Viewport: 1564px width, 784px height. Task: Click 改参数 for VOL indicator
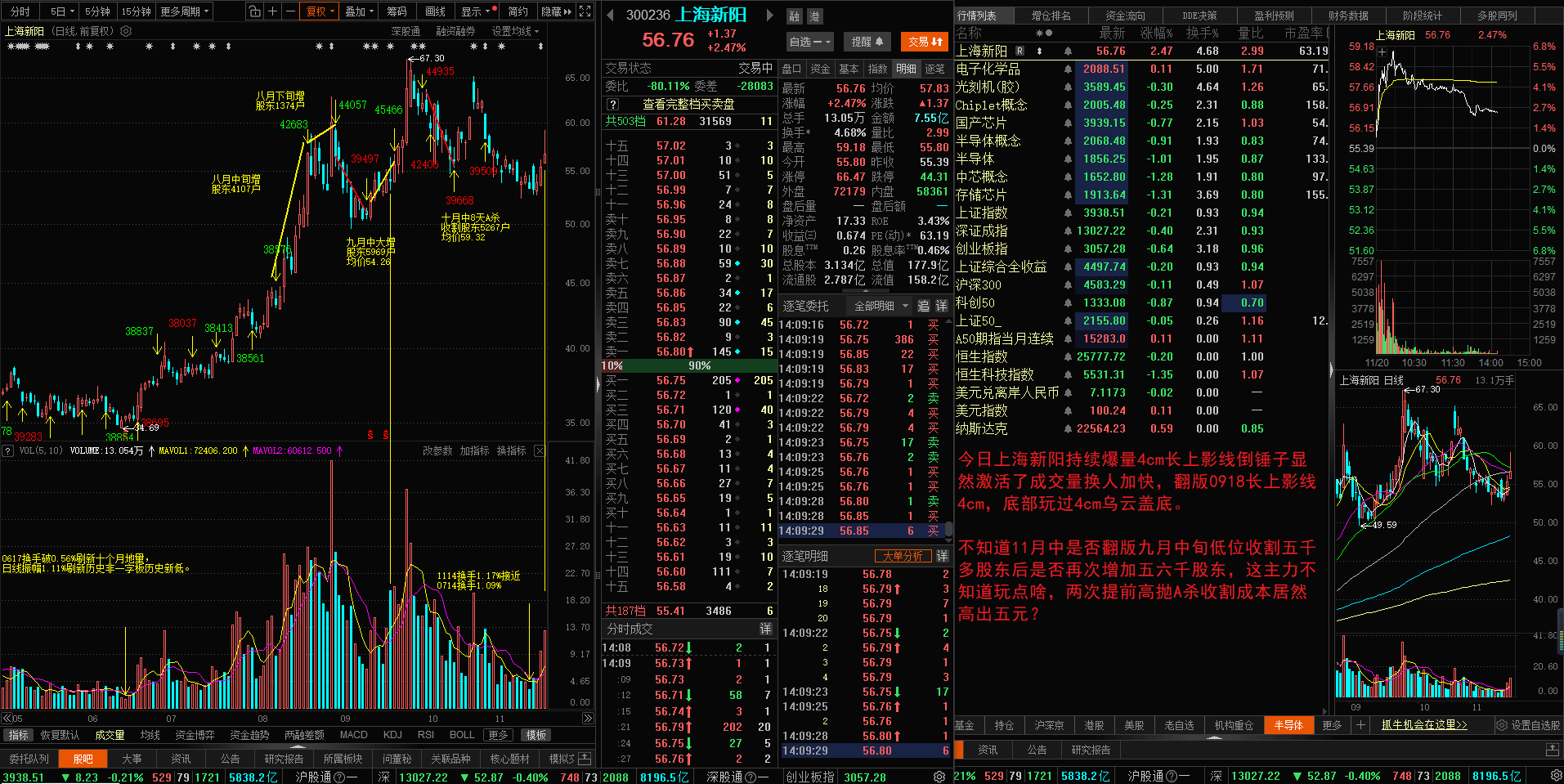437,450
